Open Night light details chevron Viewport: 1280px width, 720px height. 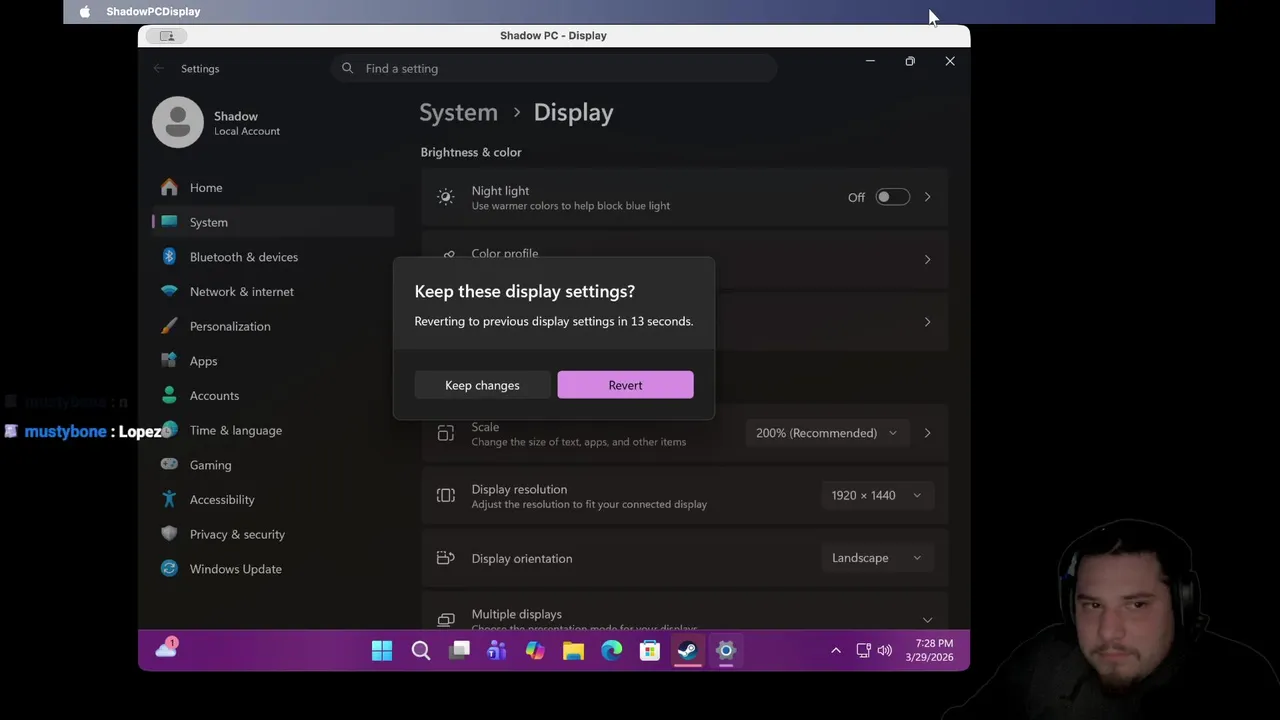(927, 197)
